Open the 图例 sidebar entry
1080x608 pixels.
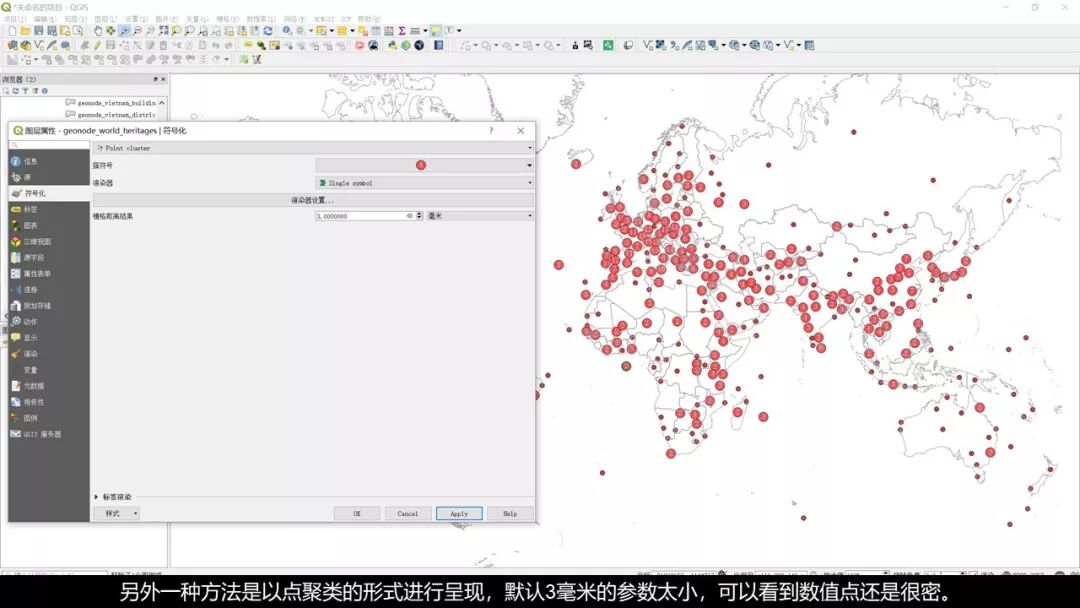tap(49, 418)
